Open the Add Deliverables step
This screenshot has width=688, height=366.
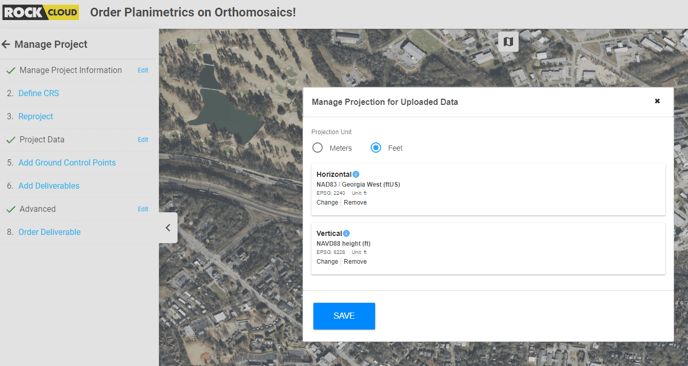click(49, 186)
